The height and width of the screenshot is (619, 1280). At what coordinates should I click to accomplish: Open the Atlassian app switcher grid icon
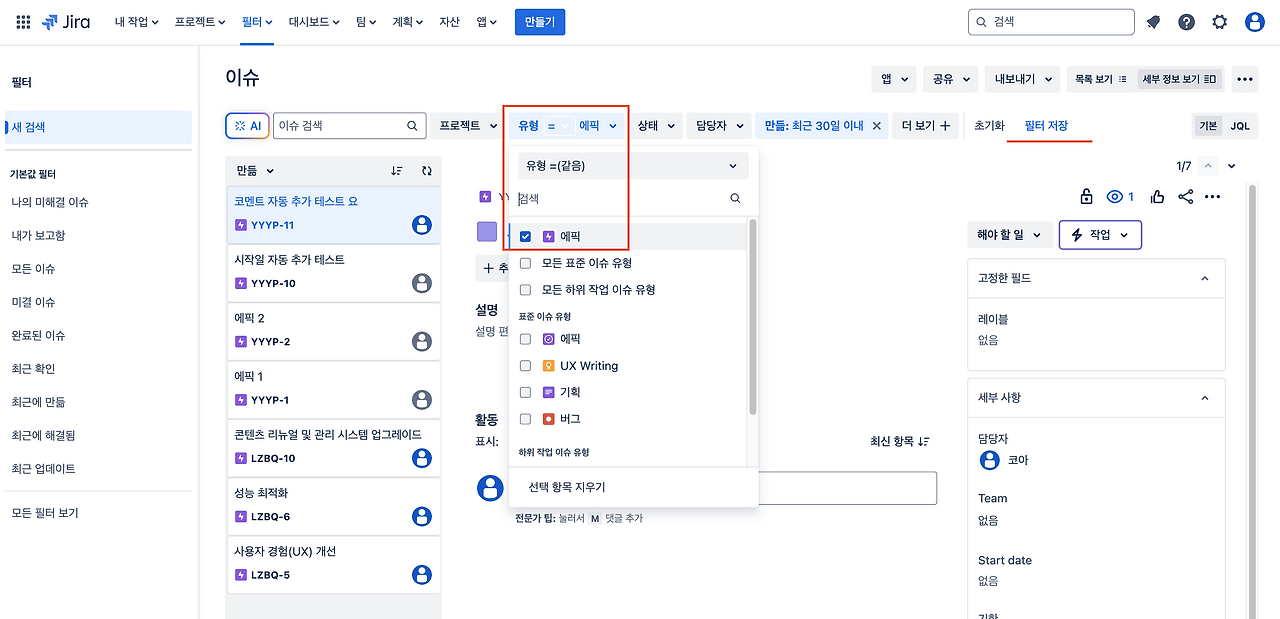click(x=22, y=21)
